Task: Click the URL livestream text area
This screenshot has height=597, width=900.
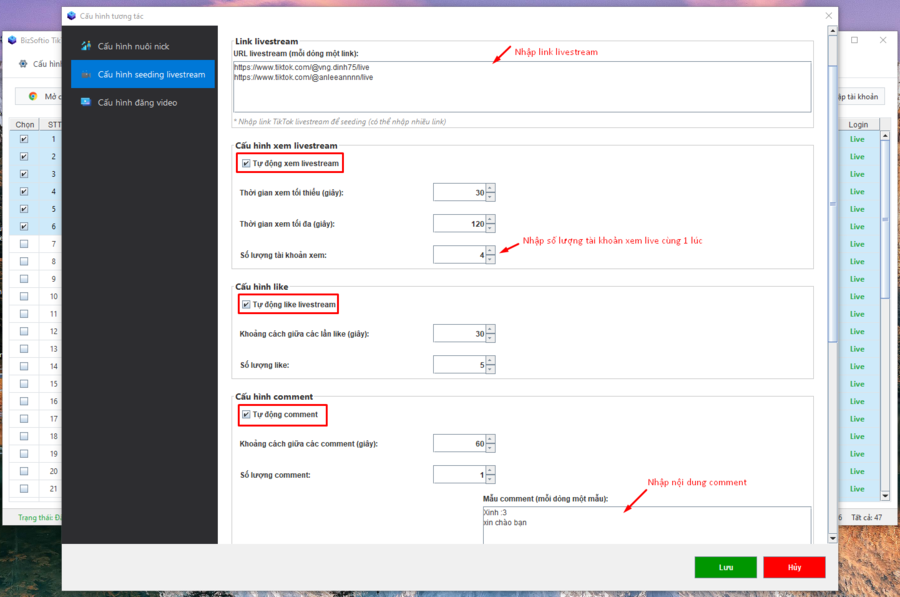Action: tap(521, 87)
